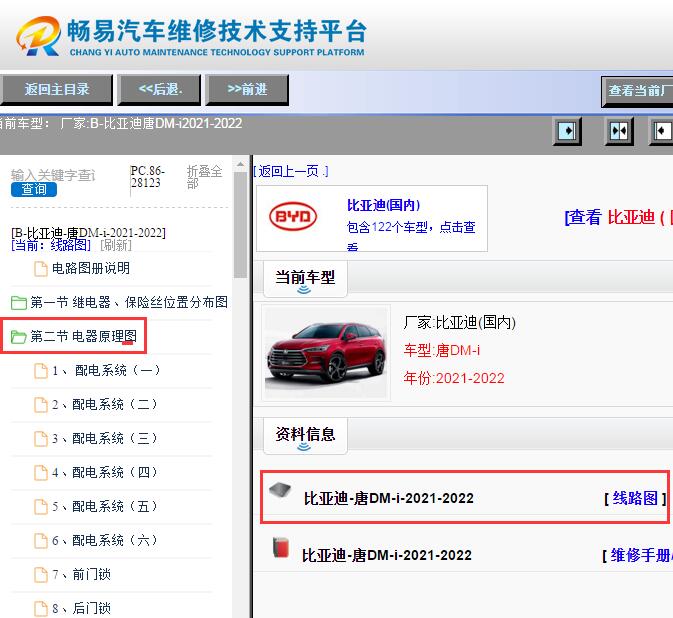This screenshot has height=618, width=673.
Task: Click page icon beside 配电系统（三）
Action: tap(41, 439)
